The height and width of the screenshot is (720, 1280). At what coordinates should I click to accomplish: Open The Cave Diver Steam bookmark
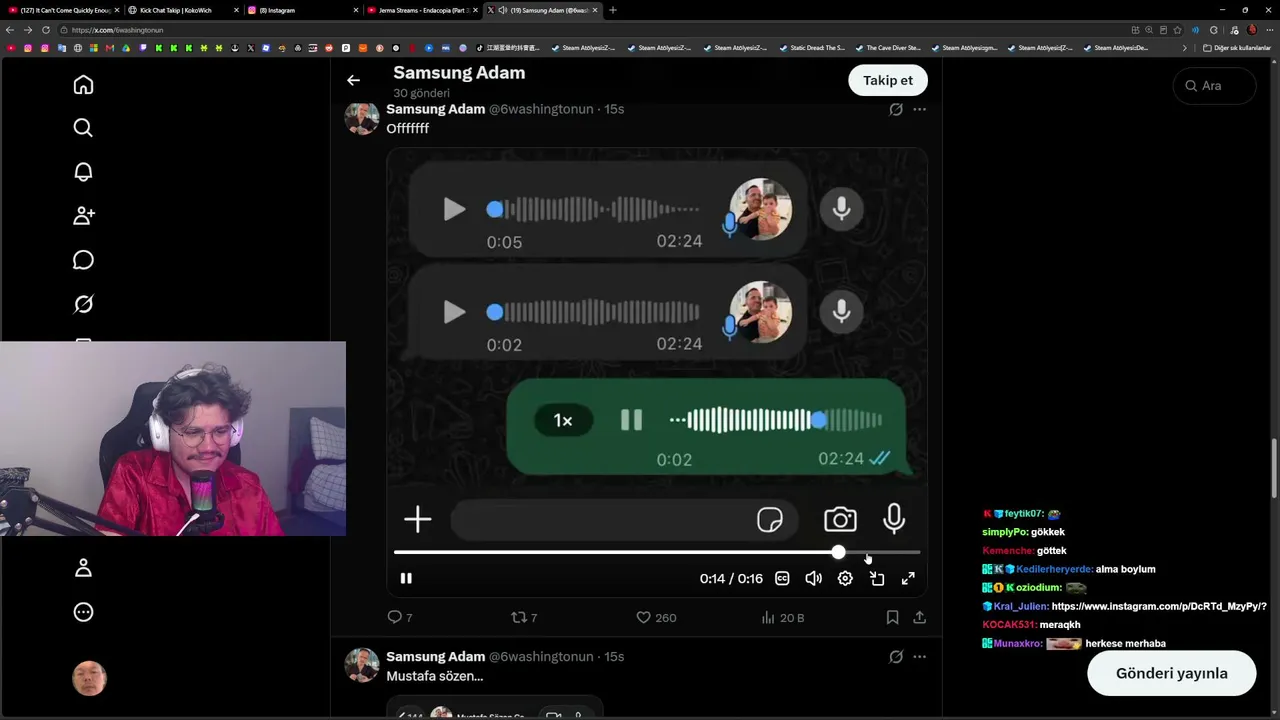pyautogui.click(x=887, y=48)
